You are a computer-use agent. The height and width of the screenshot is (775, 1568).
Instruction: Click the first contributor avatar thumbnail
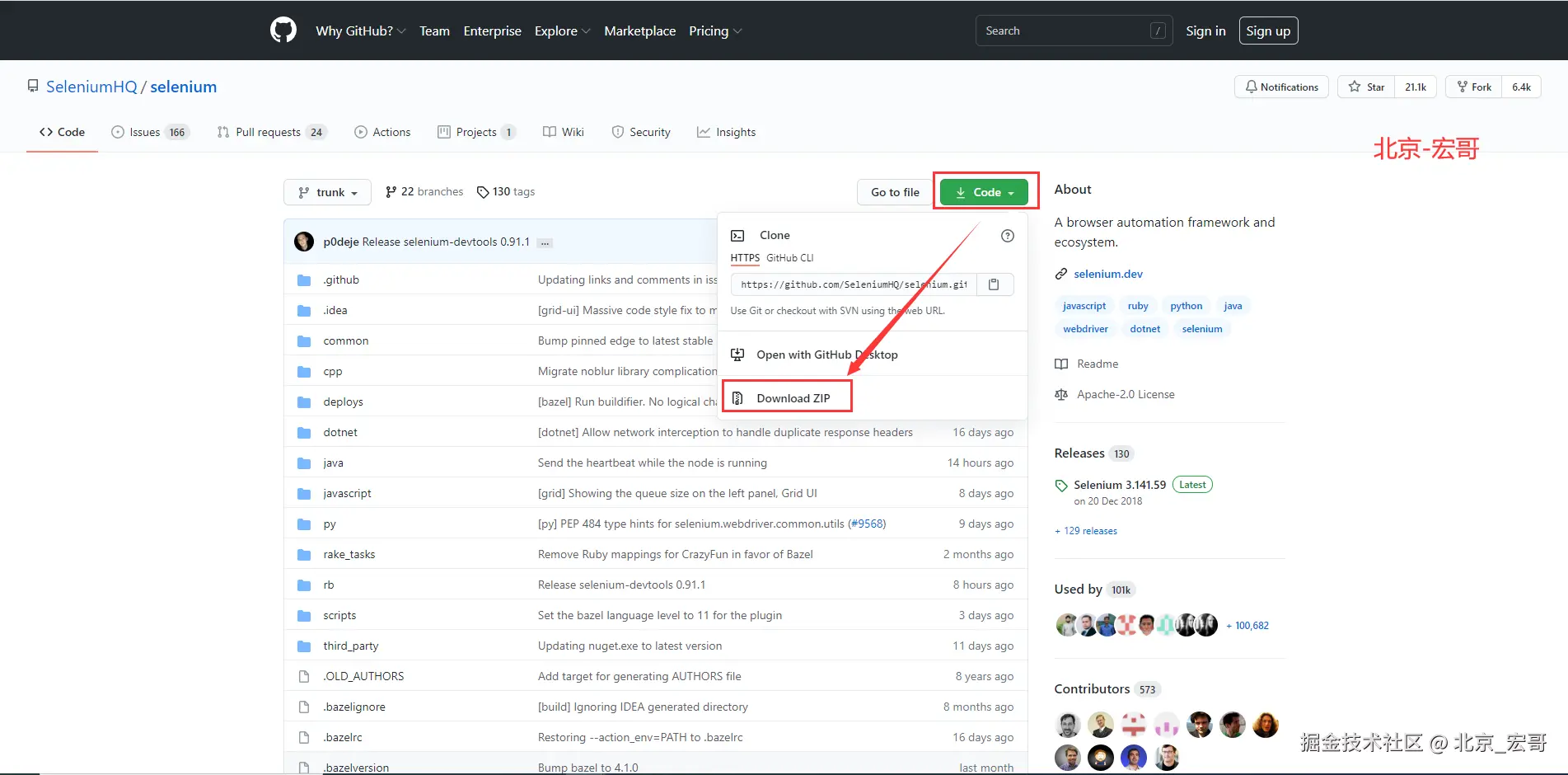pos(1068,725)
